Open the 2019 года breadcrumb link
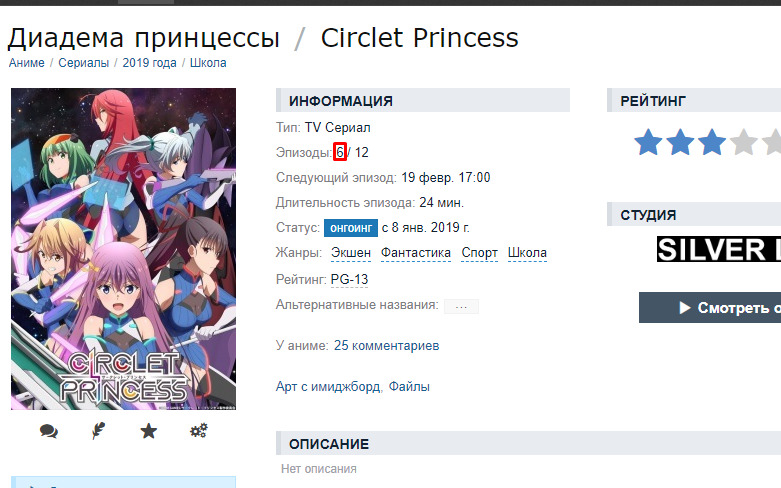Viewport: 781px width, 488px height. (149, 63)
